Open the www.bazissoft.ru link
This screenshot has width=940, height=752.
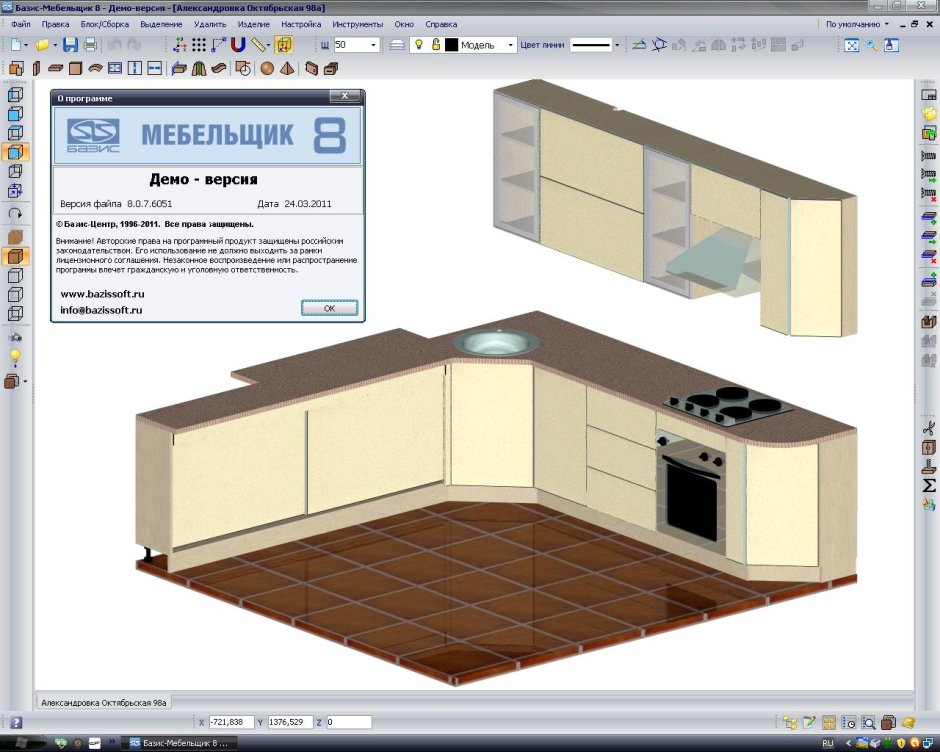103,294
